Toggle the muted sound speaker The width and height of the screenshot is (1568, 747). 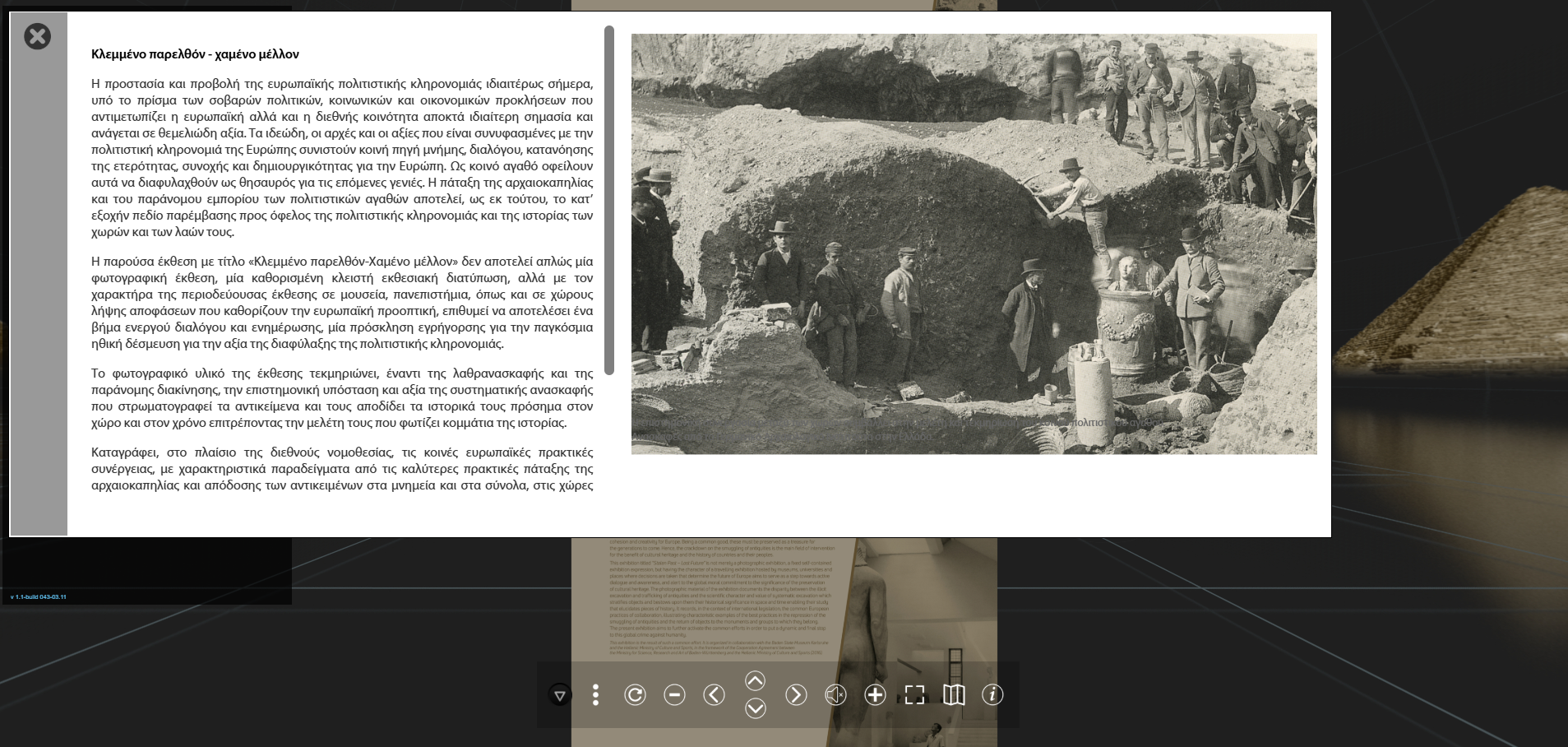[835, 695]
